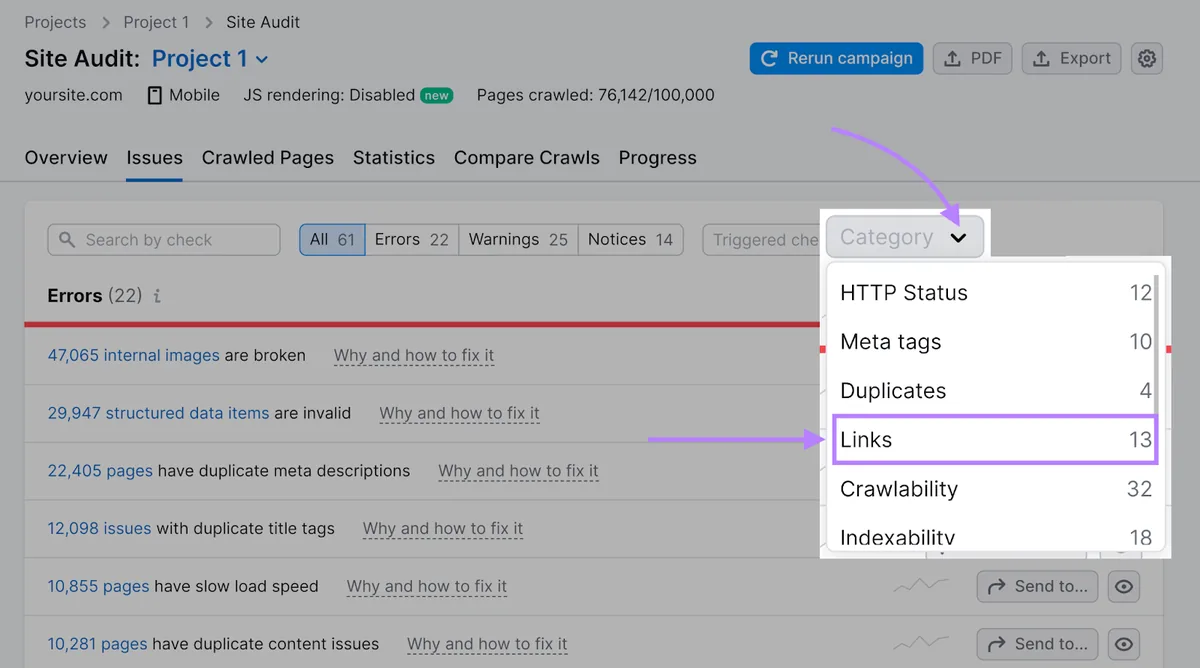The width and height of the screenshot is (1200, 668).
Task: Toggle eye icon on duplicate content issues row
Action: pos(1124,644)
